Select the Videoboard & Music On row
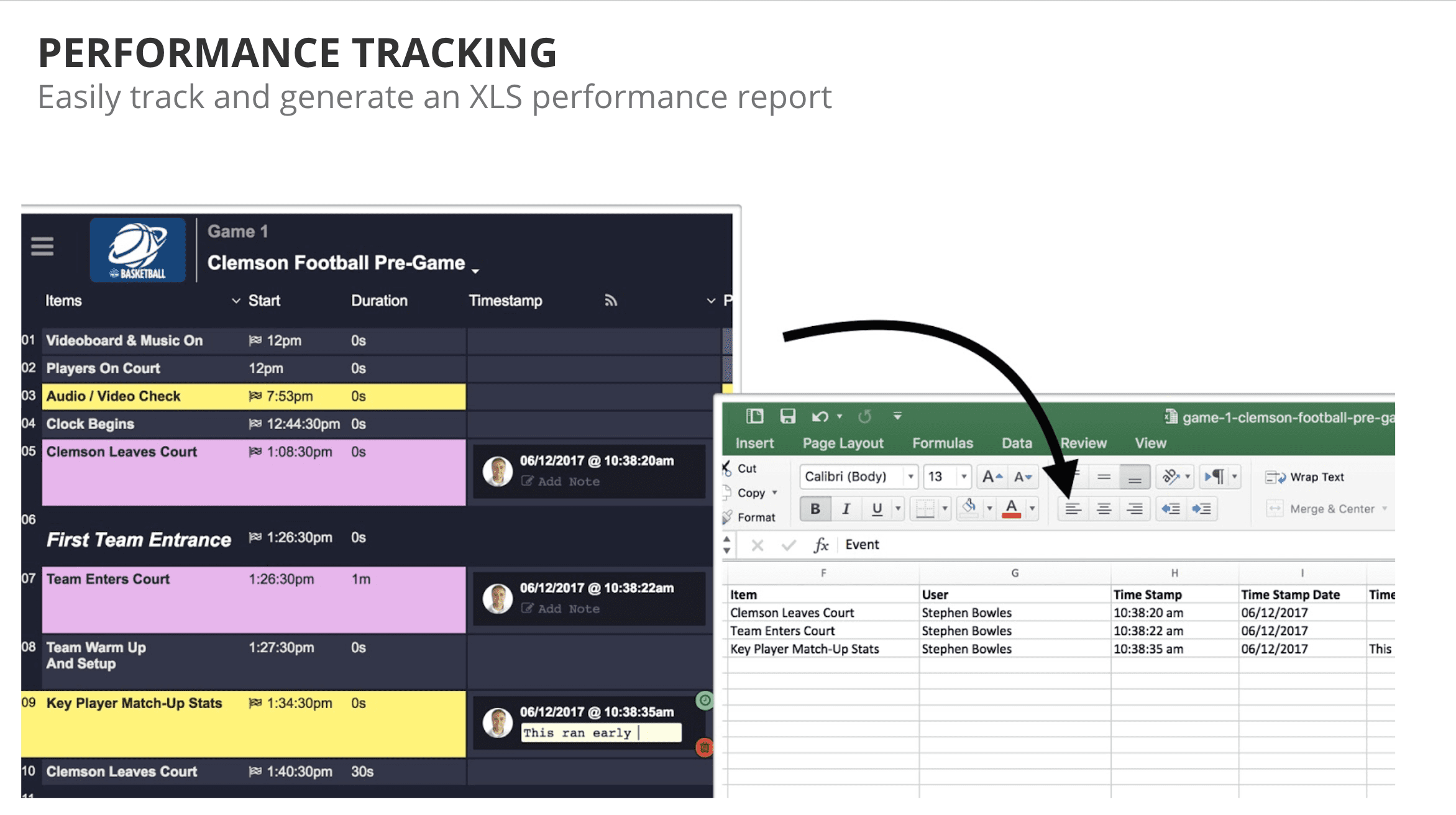Screen dimensions: 1456x815 click(x=254, y=340)
